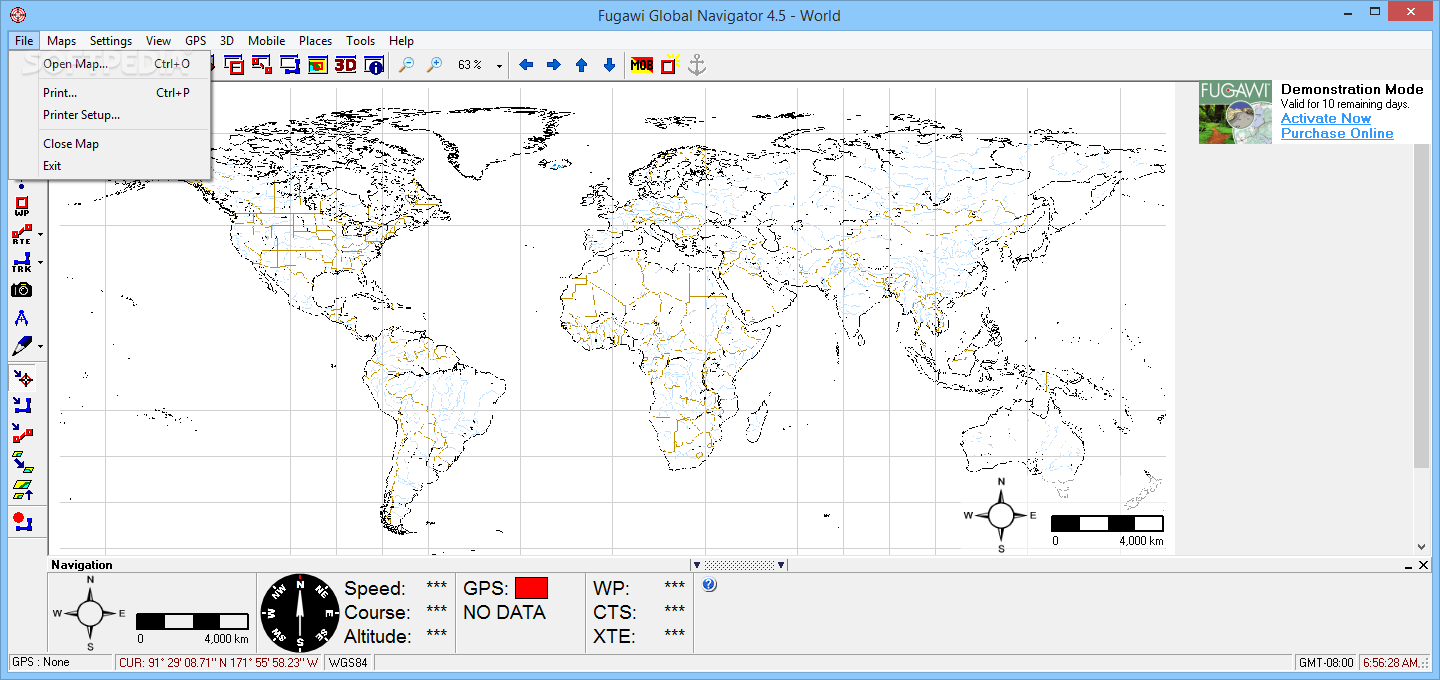
Task: Select the TRK track tool
Action: point(21,263)
